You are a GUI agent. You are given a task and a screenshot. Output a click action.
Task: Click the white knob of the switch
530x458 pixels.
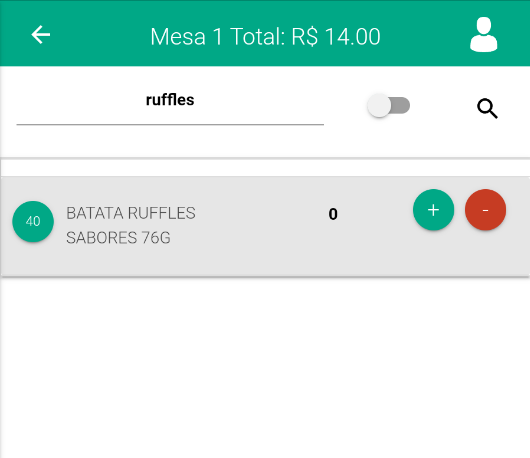[379, 105]
